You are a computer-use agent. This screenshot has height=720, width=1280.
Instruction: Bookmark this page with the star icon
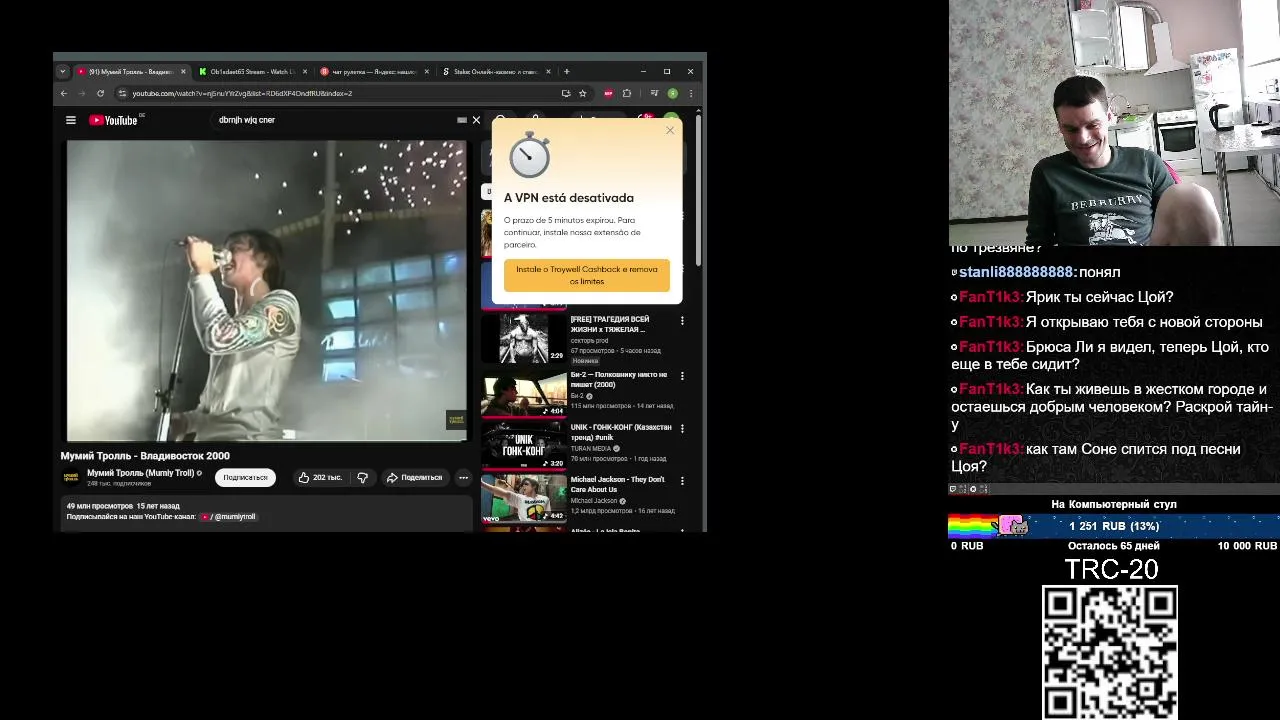click(583, 93)
